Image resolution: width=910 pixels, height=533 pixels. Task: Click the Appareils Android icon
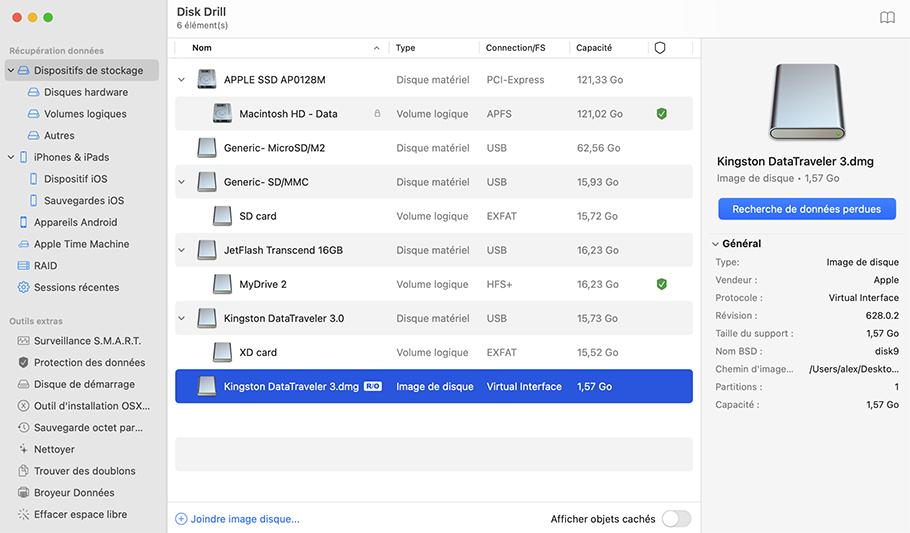coord(23,222)
